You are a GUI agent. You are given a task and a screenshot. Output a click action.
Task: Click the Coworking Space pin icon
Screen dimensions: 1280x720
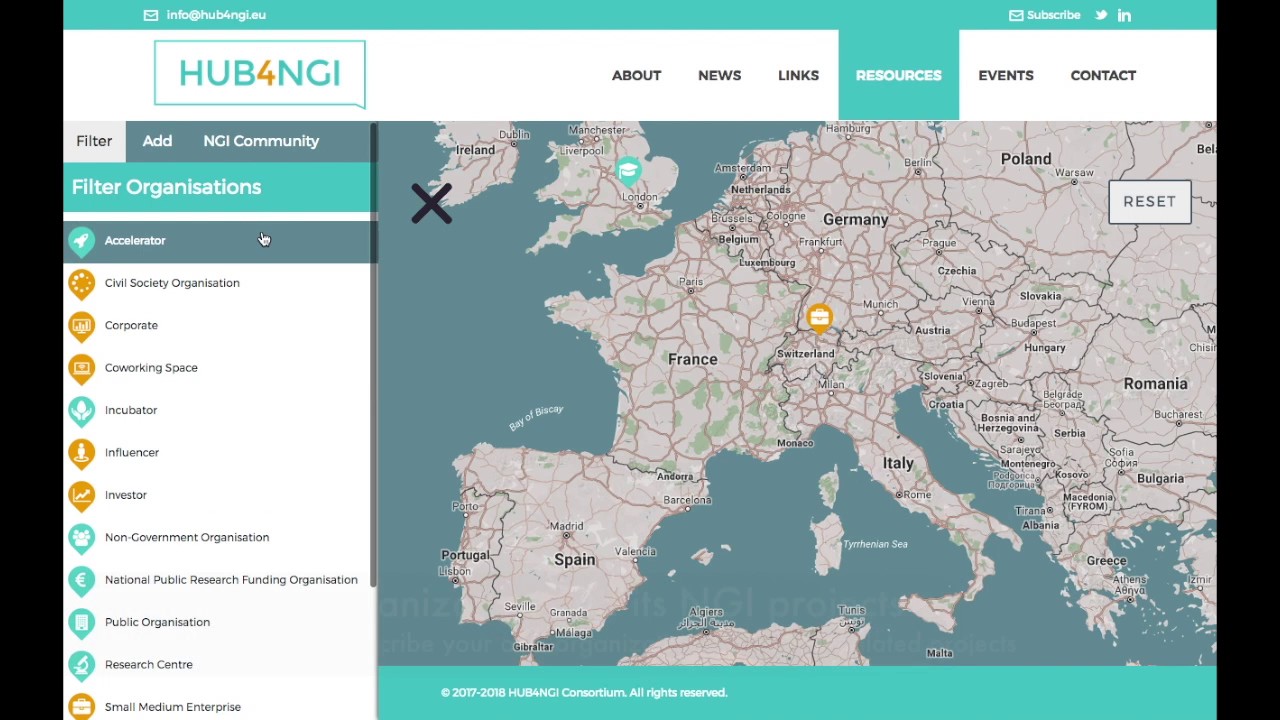click(81, 369)
